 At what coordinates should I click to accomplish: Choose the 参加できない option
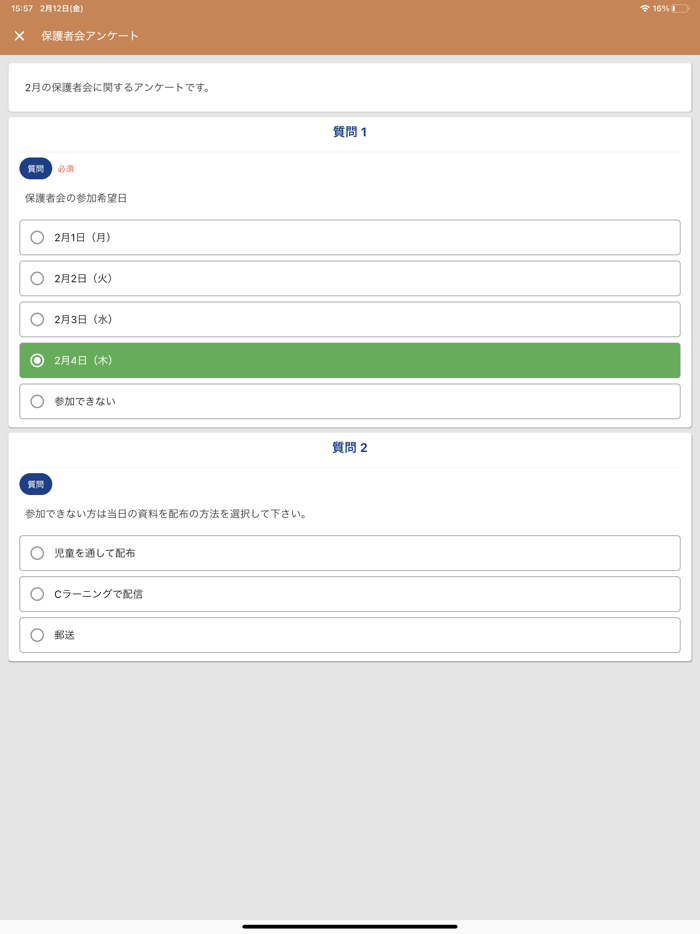350,400
